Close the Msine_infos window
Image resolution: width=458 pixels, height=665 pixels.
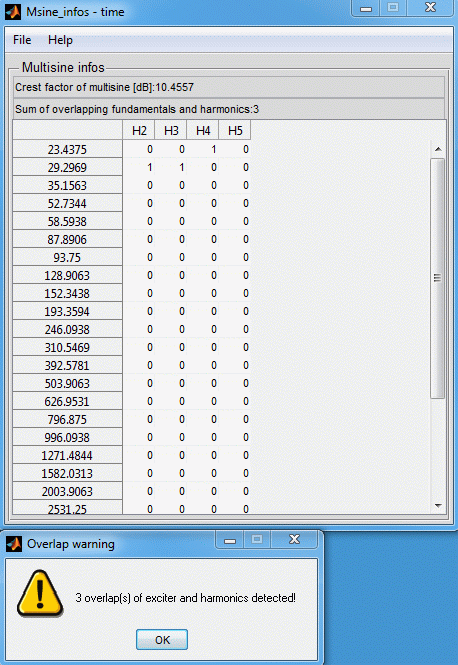[430, 8]
